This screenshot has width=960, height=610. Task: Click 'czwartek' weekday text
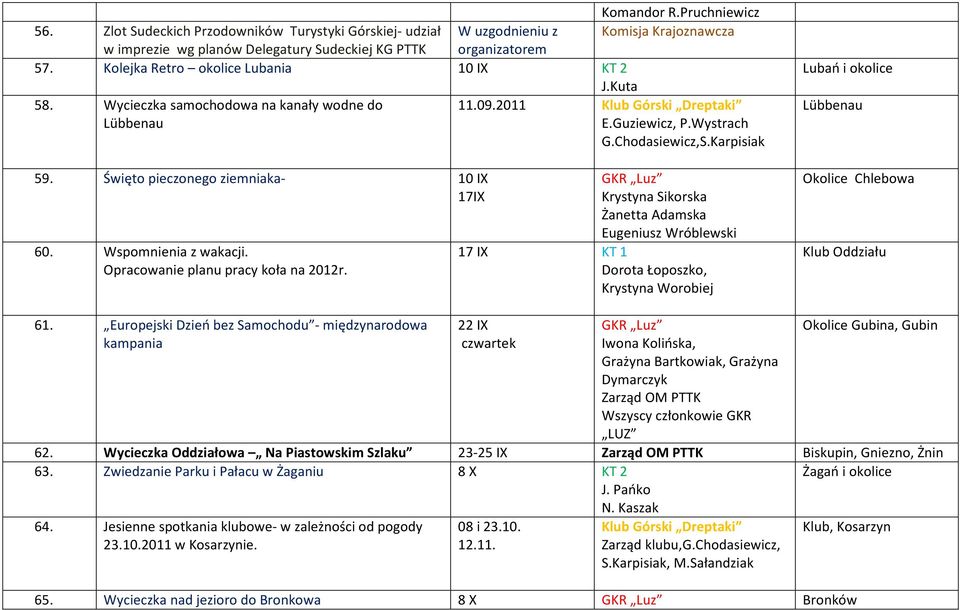click(x=489, y=344)
